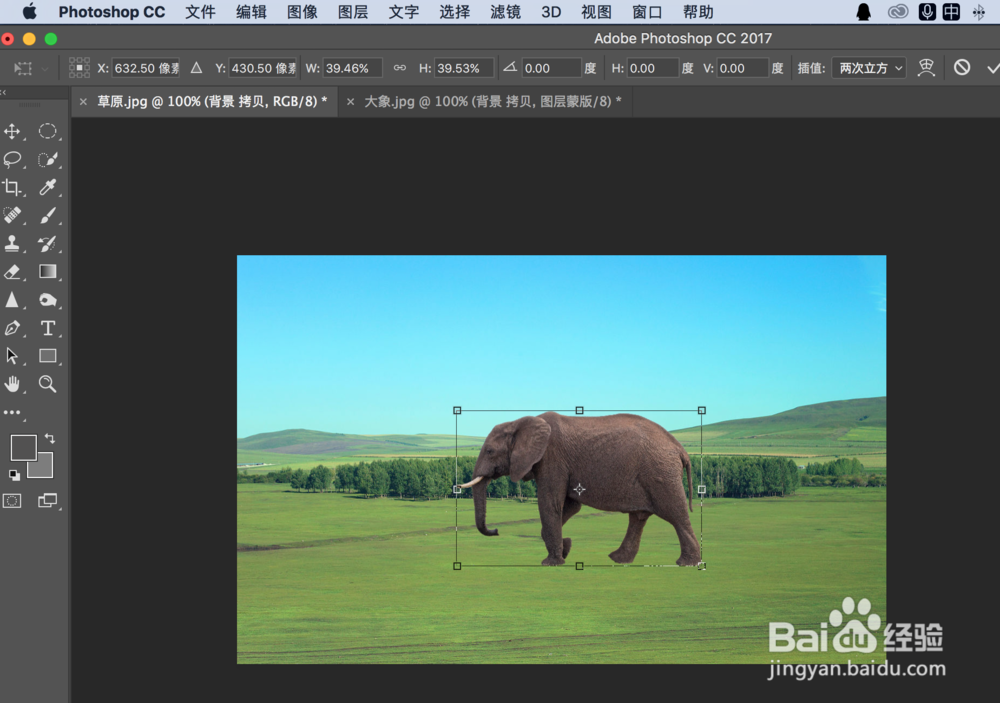The height and width of the screenshot is (703, 1000).
Task: Open the 图层 menu
Action: coord(353,12)
